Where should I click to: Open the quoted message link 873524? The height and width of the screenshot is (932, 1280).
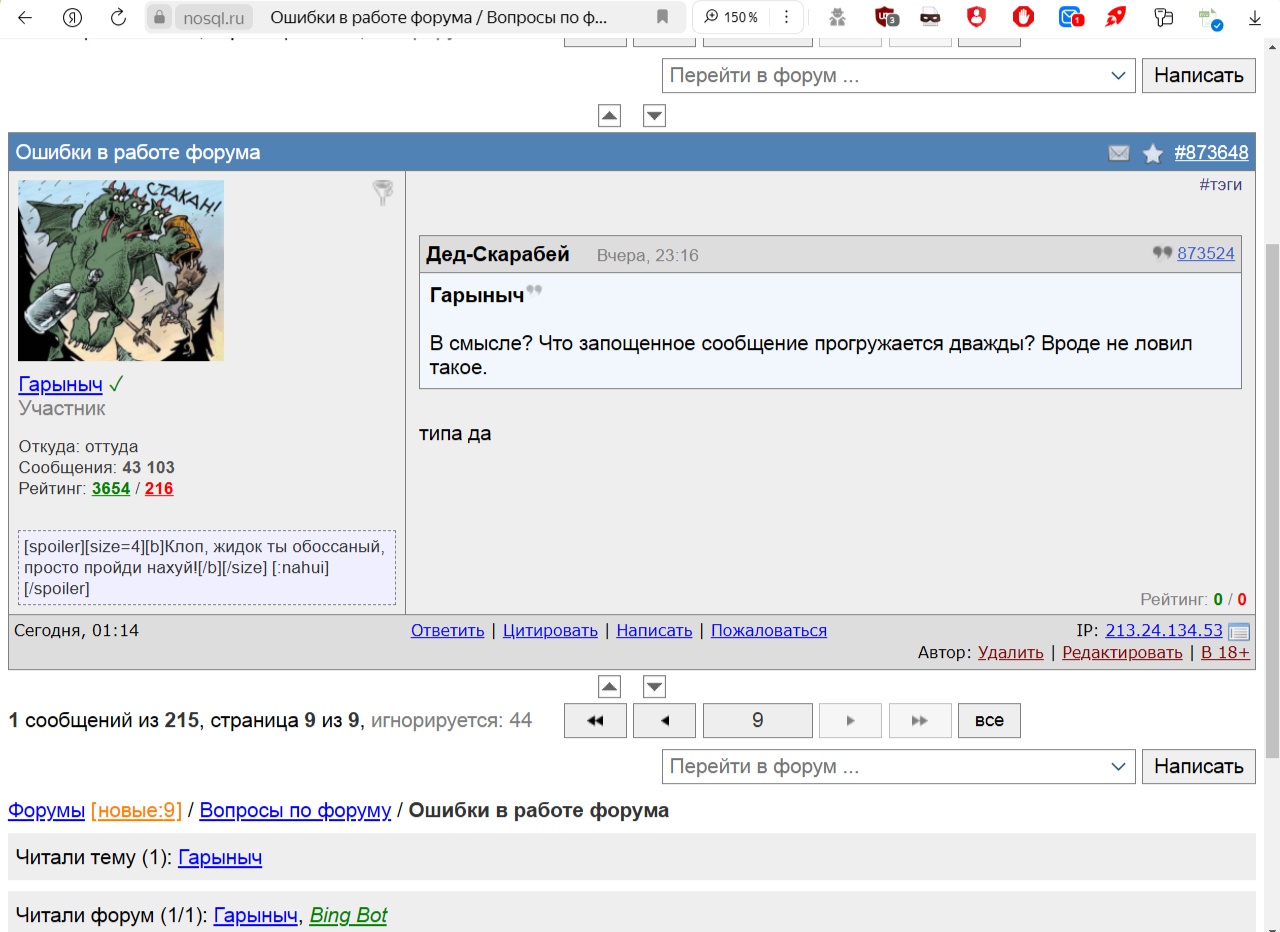[x=1206, y=253]
